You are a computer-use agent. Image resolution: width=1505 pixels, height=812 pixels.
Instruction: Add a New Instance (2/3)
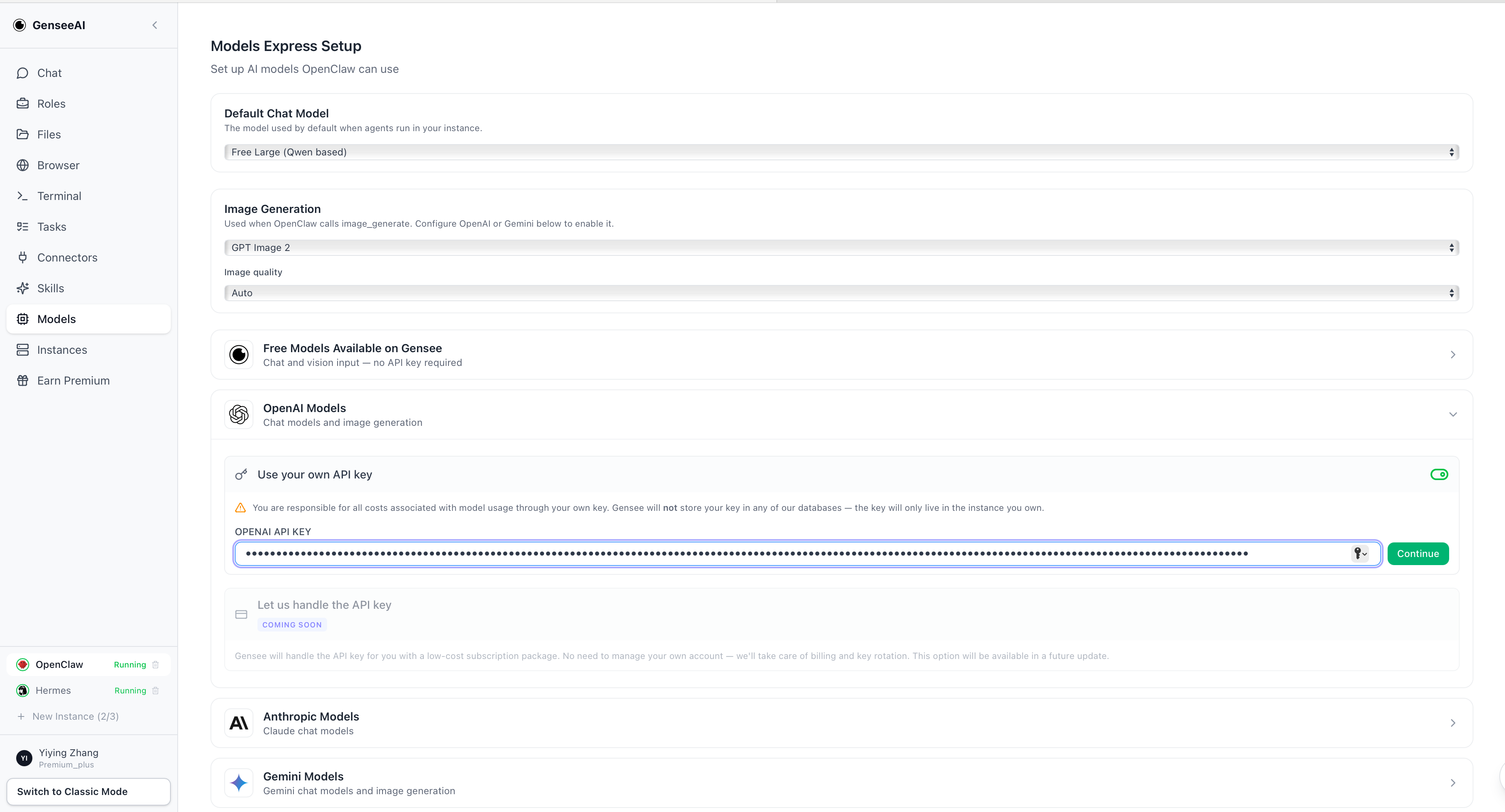tap(68, 716)
